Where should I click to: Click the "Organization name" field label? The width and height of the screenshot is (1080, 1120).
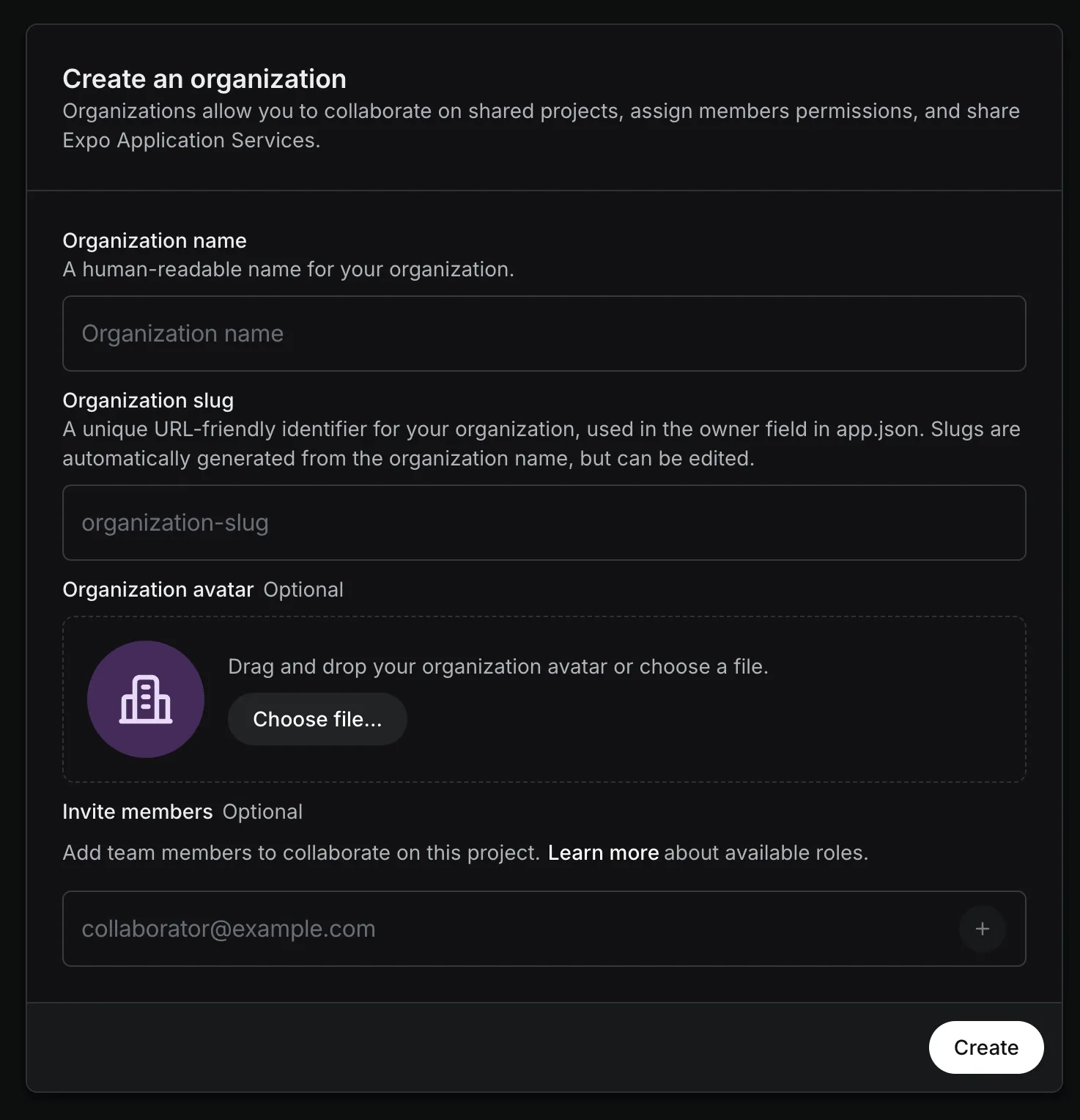(x=155, y=240)
